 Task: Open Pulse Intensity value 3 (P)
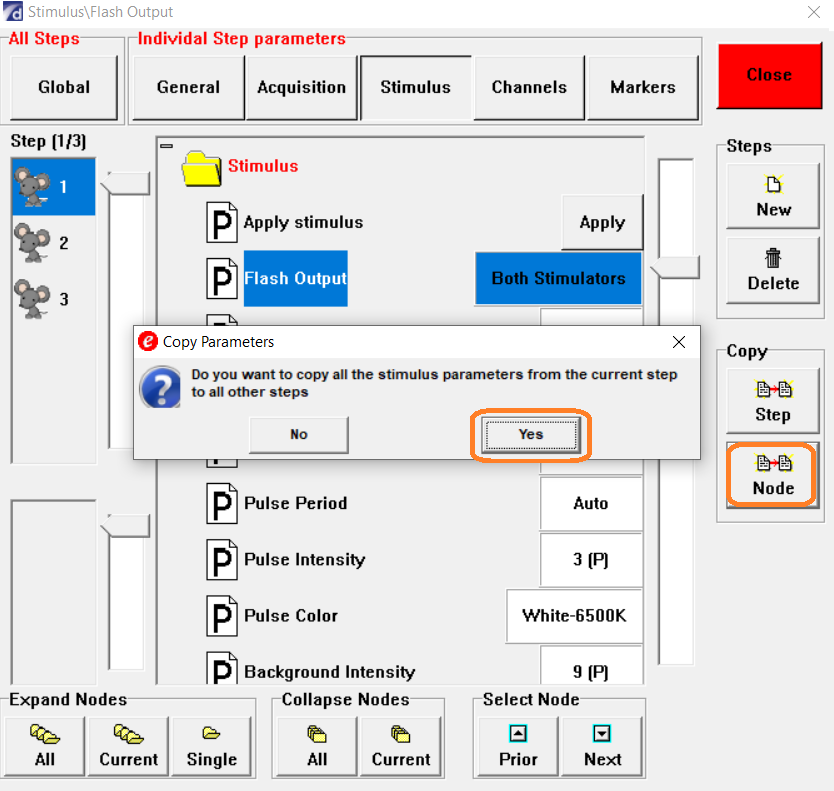tap(591, 560)
